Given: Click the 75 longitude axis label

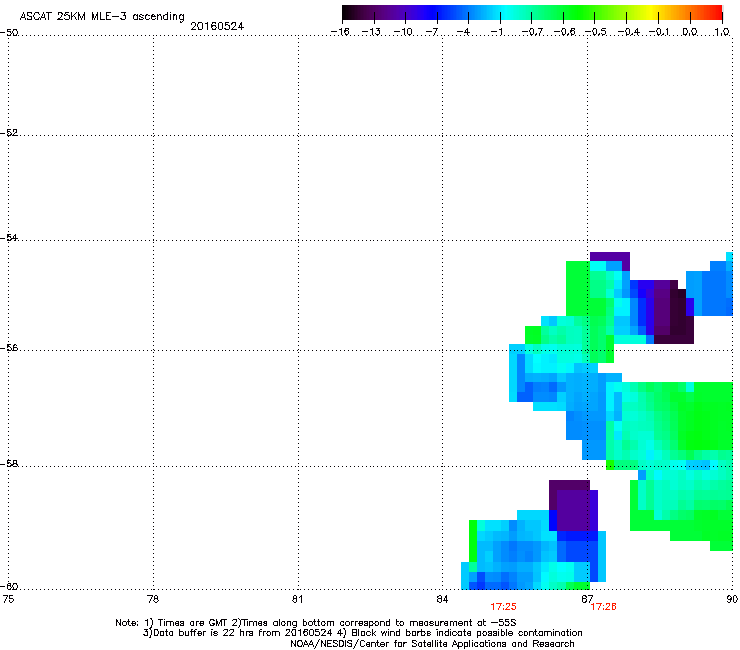Looking at the screenshot, I should [8, 599].
